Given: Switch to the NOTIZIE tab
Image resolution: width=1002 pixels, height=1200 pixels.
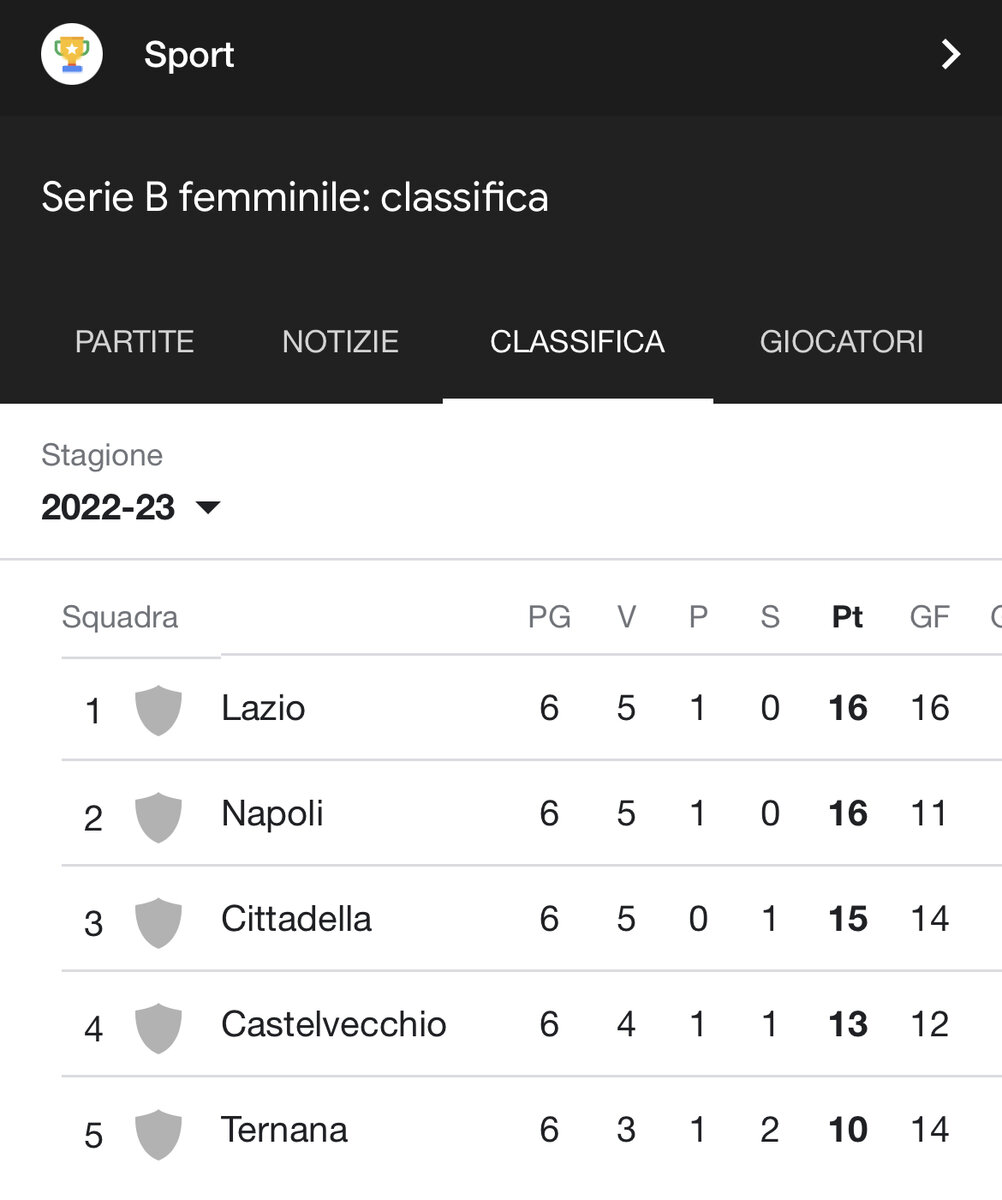Looking at the screenshot, I should pos(340,342).
